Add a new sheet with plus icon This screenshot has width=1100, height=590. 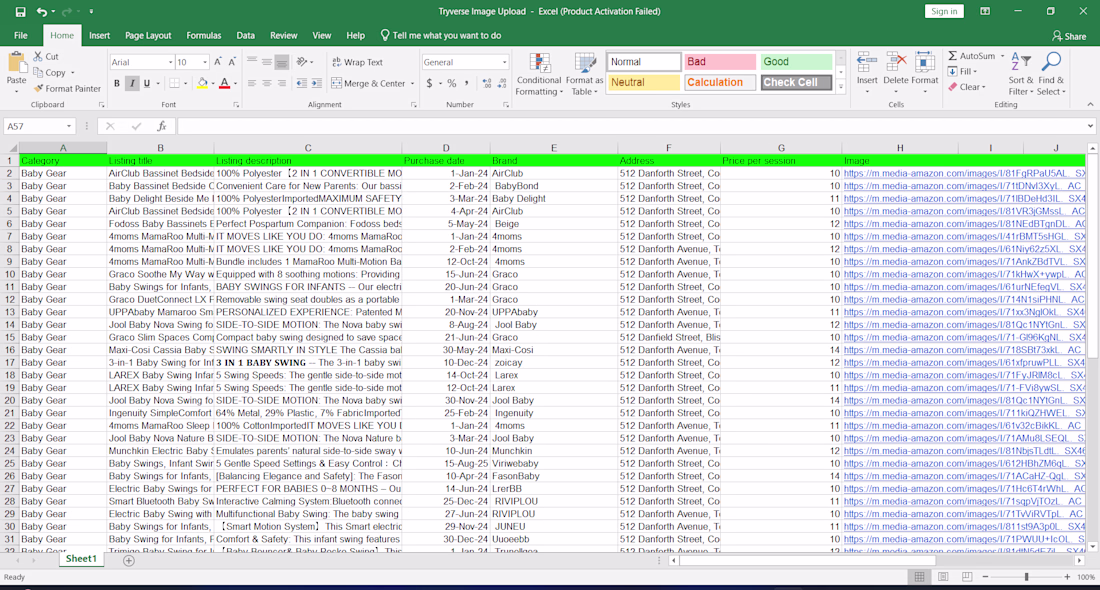(128, 561)
